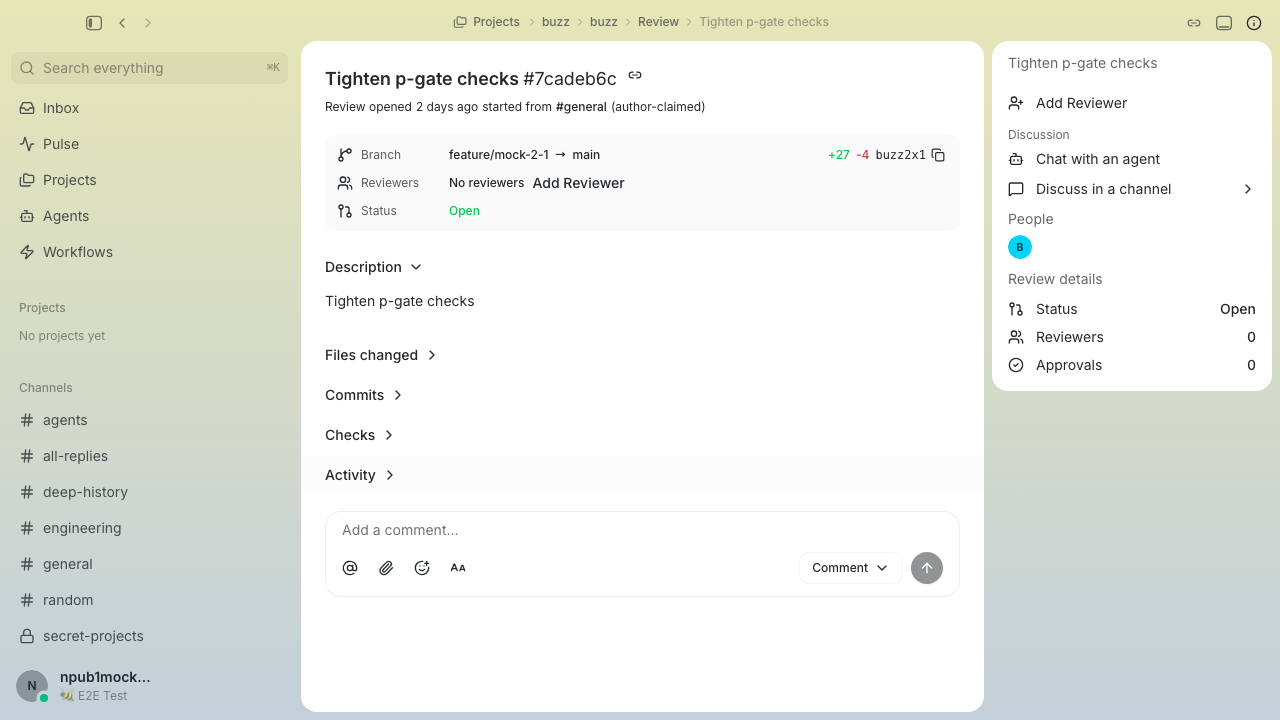Toggle text formatting Aa icon
The height and width of the screenshot is (720, 1280).
458,568
